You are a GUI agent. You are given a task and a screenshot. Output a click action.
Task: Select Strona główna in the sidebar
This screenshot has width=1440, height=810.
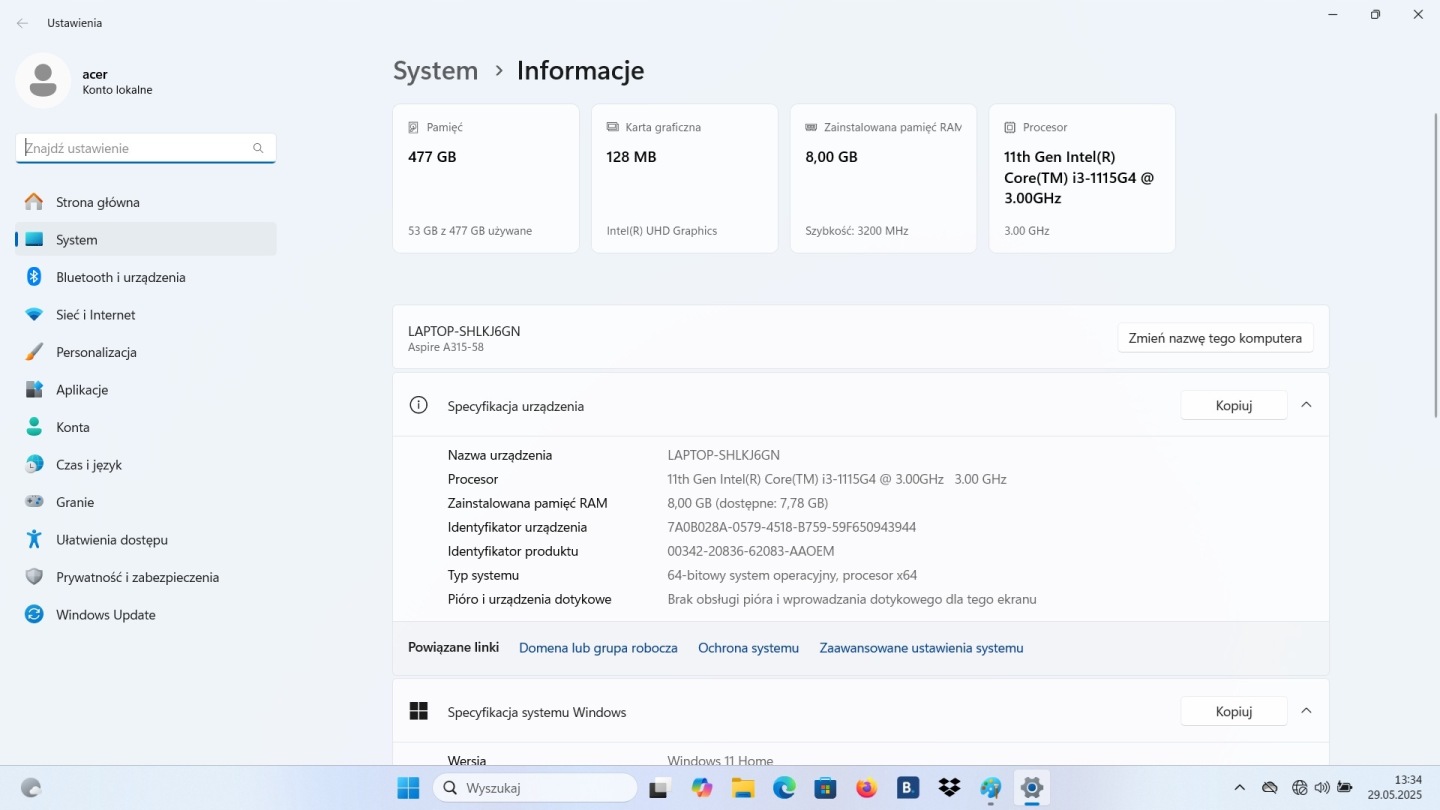pos(97,202)
